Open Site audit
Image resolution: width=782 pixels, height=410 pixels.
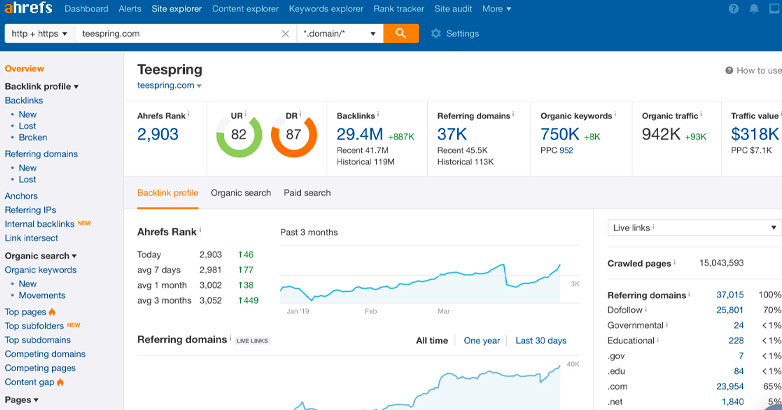pyautogui.click(x=453, y=8)
